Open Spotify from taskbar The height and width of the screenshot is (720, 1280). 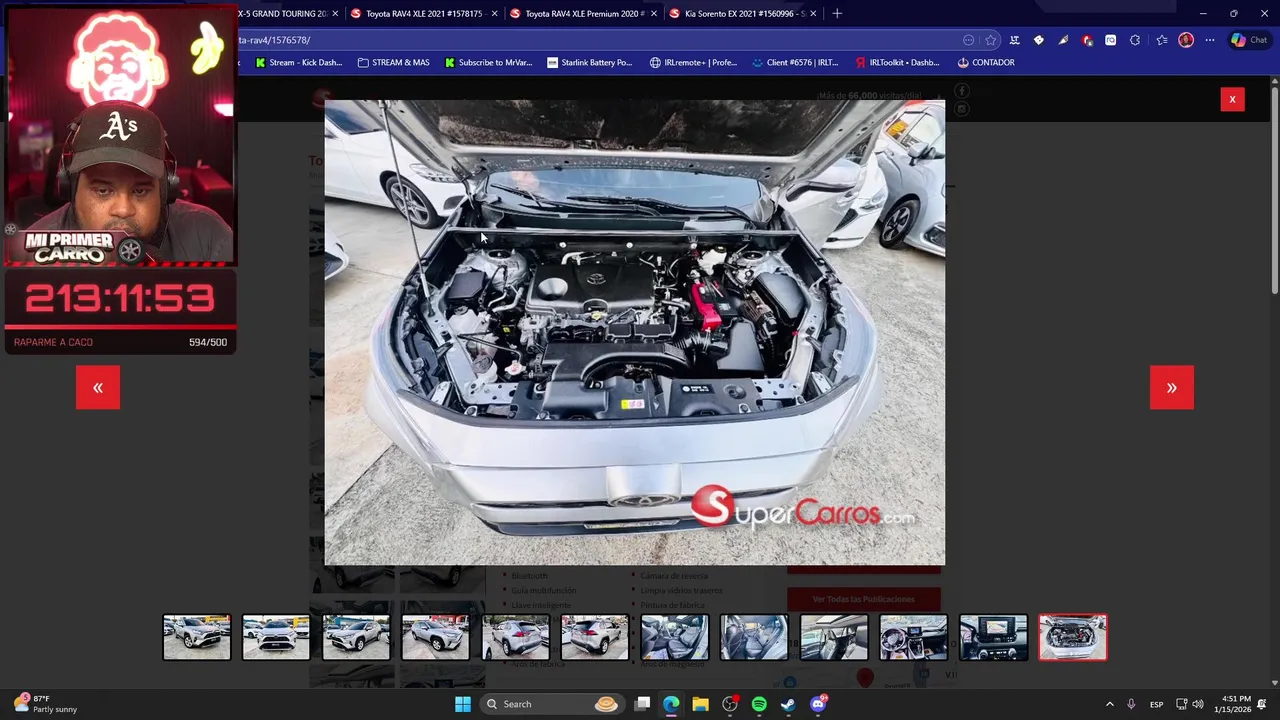(x=759, y=704)
